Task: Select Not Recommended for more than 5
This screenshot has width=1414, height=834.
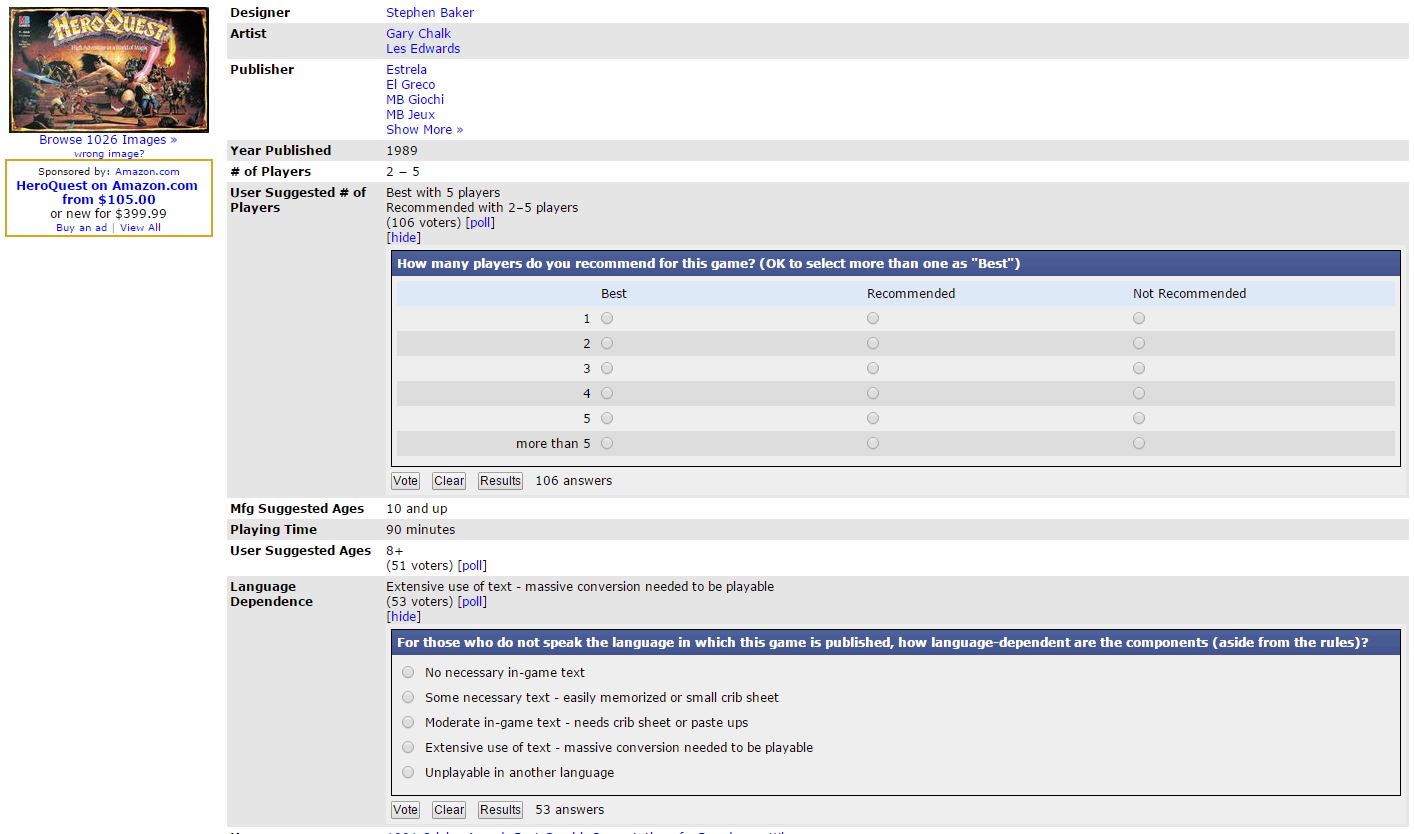Action: coord(1139,443)
